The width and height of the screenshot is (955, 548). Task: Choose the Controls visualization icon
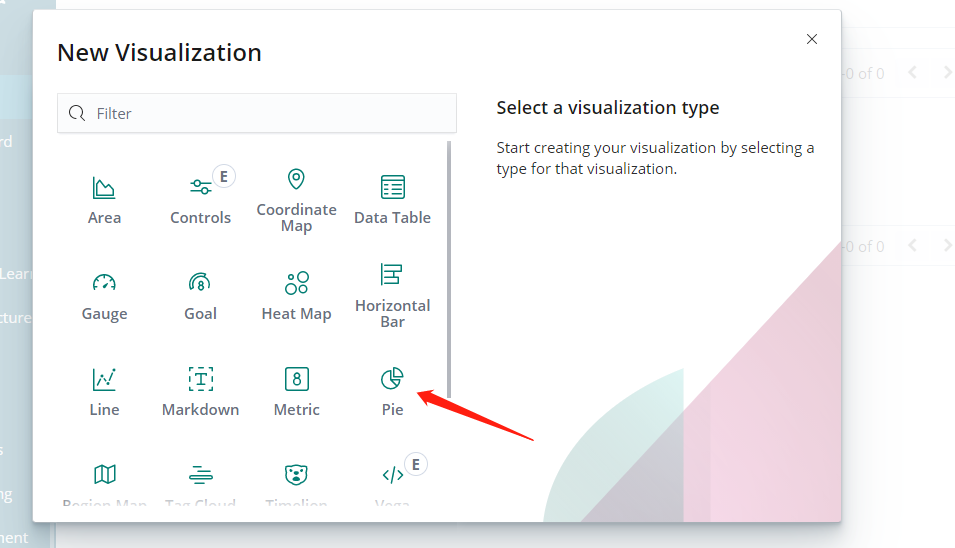click(200, 187)
